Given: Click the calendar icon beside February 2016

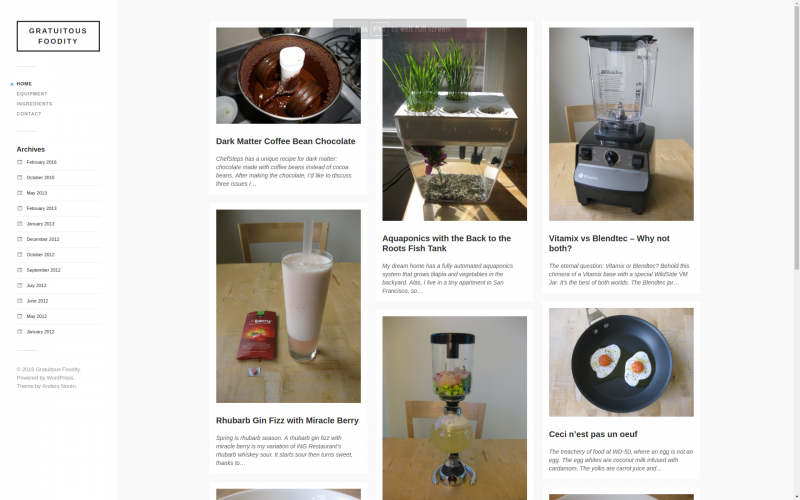Looking at the screenshot, I should (19, 162).
